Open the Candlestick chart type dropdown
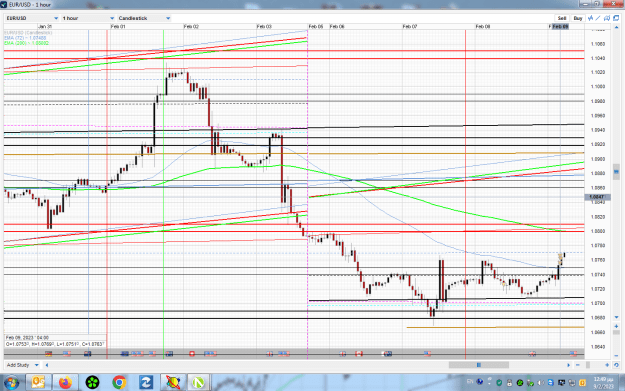The height and width of the screenshot is (391, 625). coord(144,18)
